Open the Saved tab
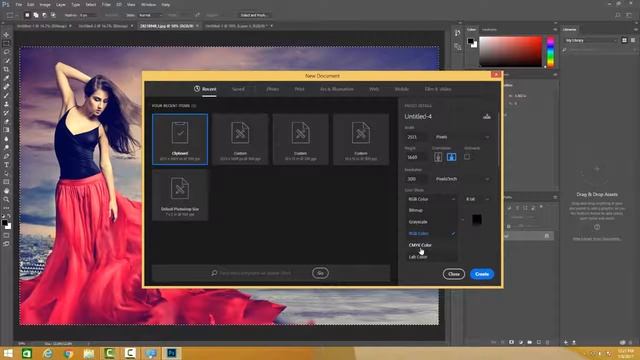The image size is (640, 360). click(238, 89)
